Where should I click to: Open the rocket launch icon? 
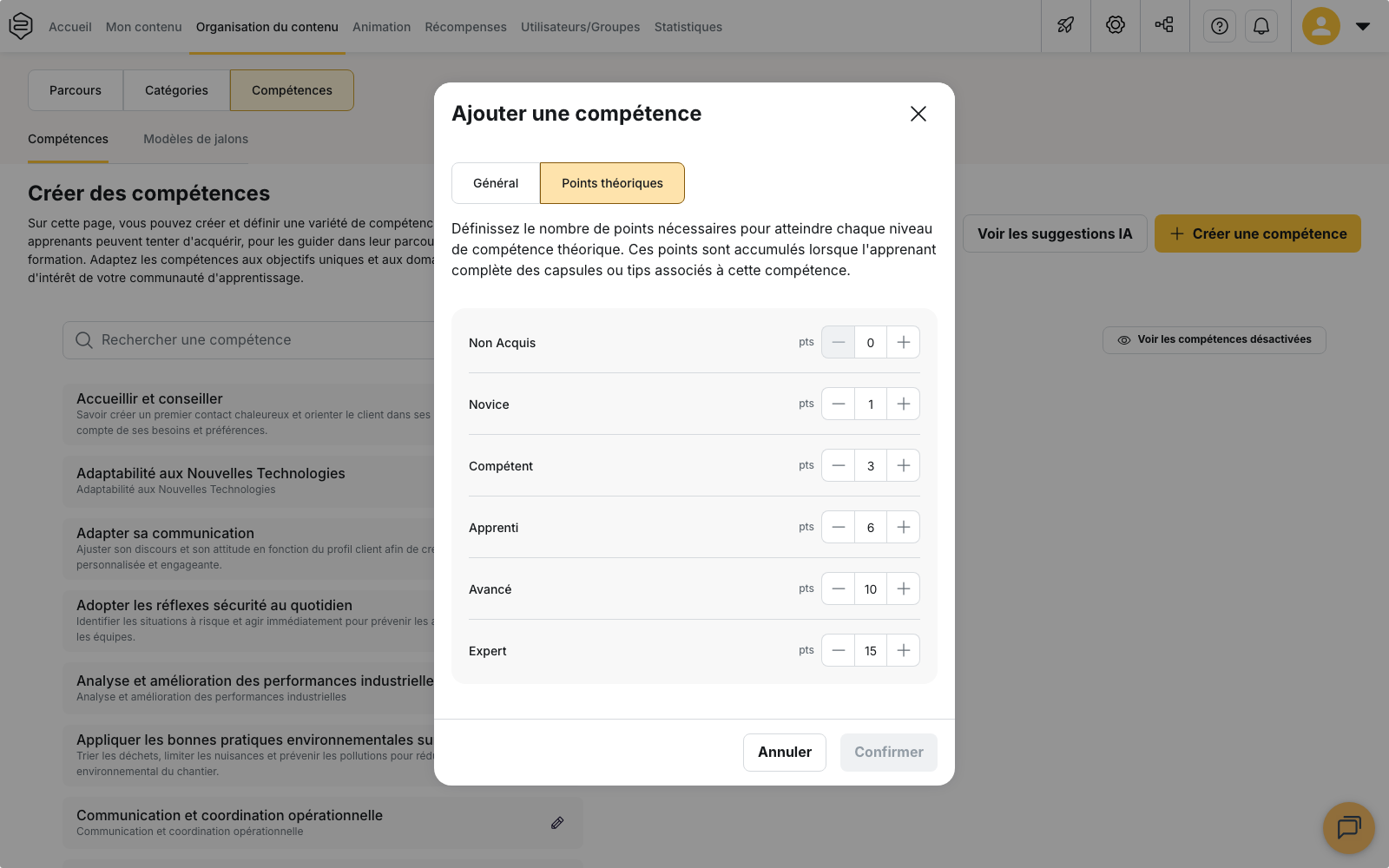1066,26
